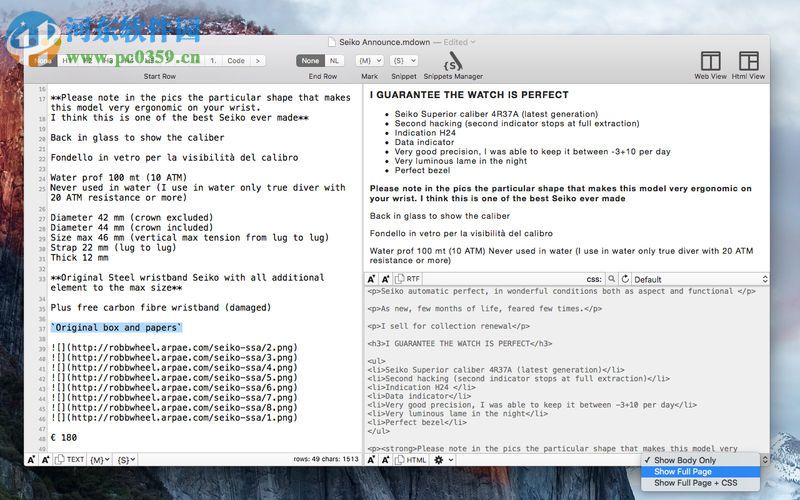Choose Show Body Only
The height and width of the screenshot is (500, 800).
700,460
